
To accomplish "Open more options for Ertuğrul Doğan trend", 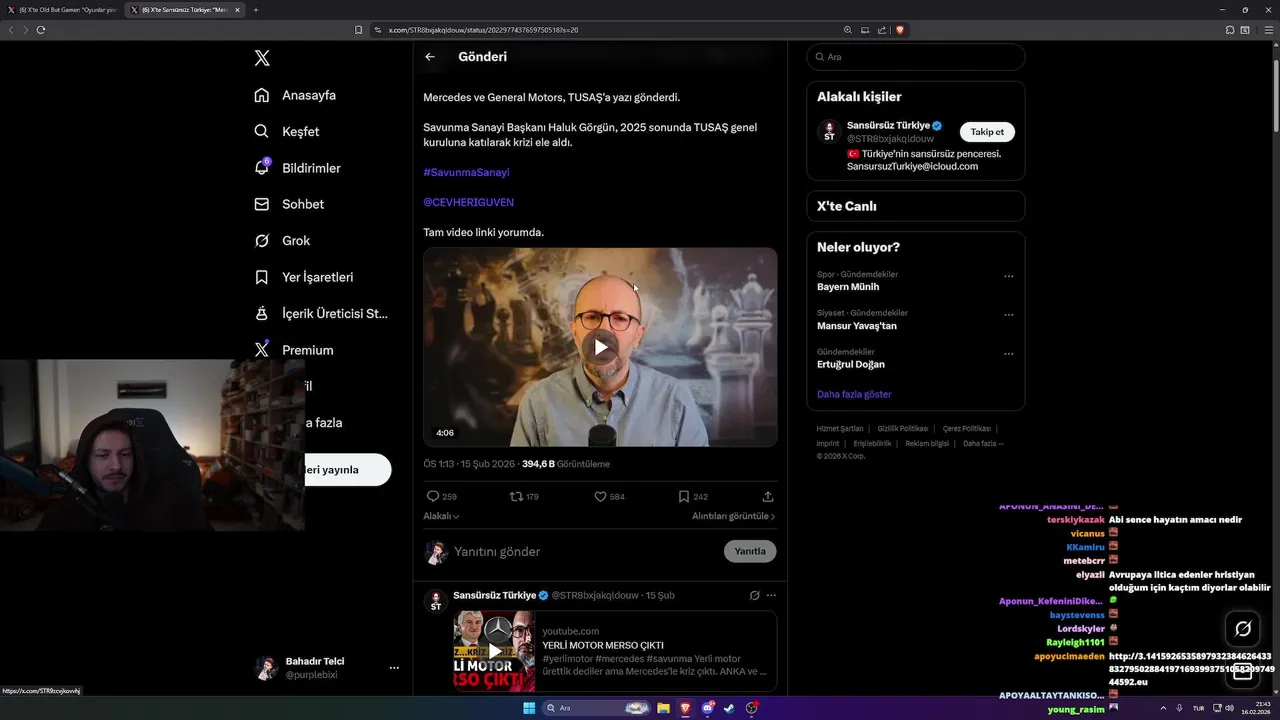I will click(x=1008, y=354).
